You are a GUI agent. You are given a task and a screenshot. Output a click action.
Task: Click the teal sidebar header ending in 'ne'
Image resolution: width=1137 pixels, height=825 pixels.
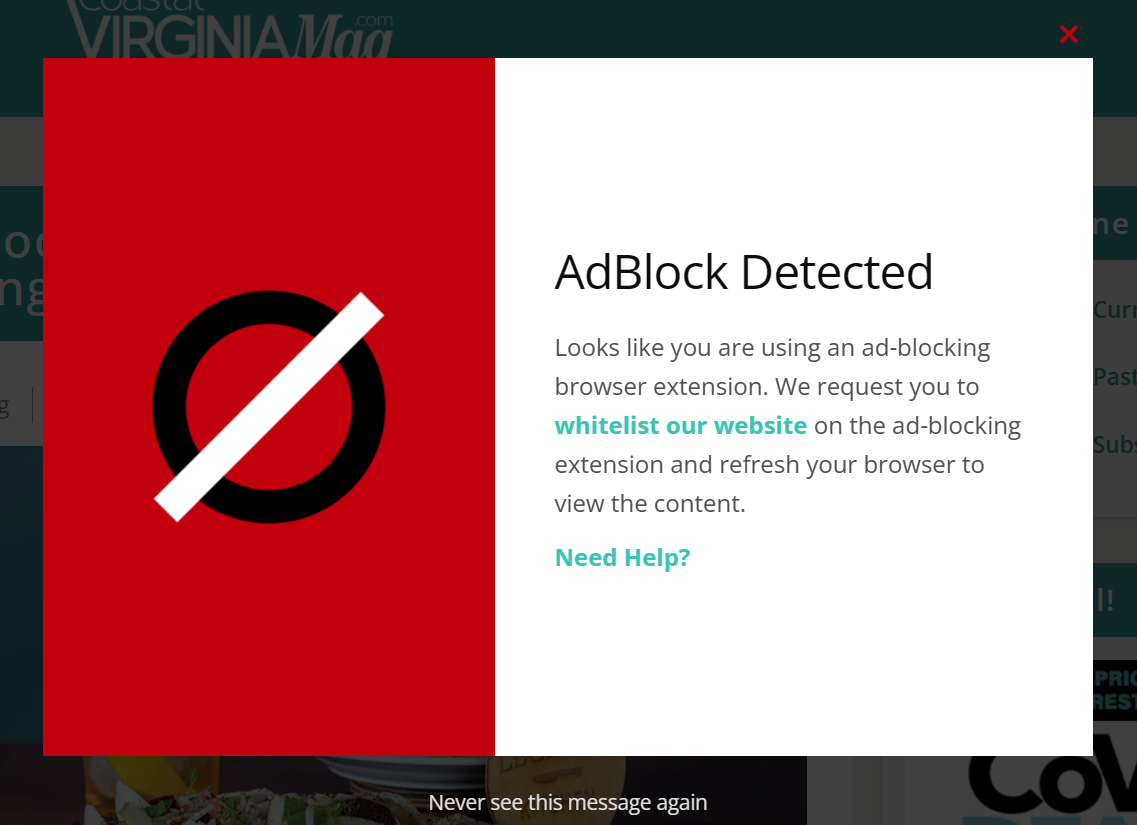[1115, 223]
